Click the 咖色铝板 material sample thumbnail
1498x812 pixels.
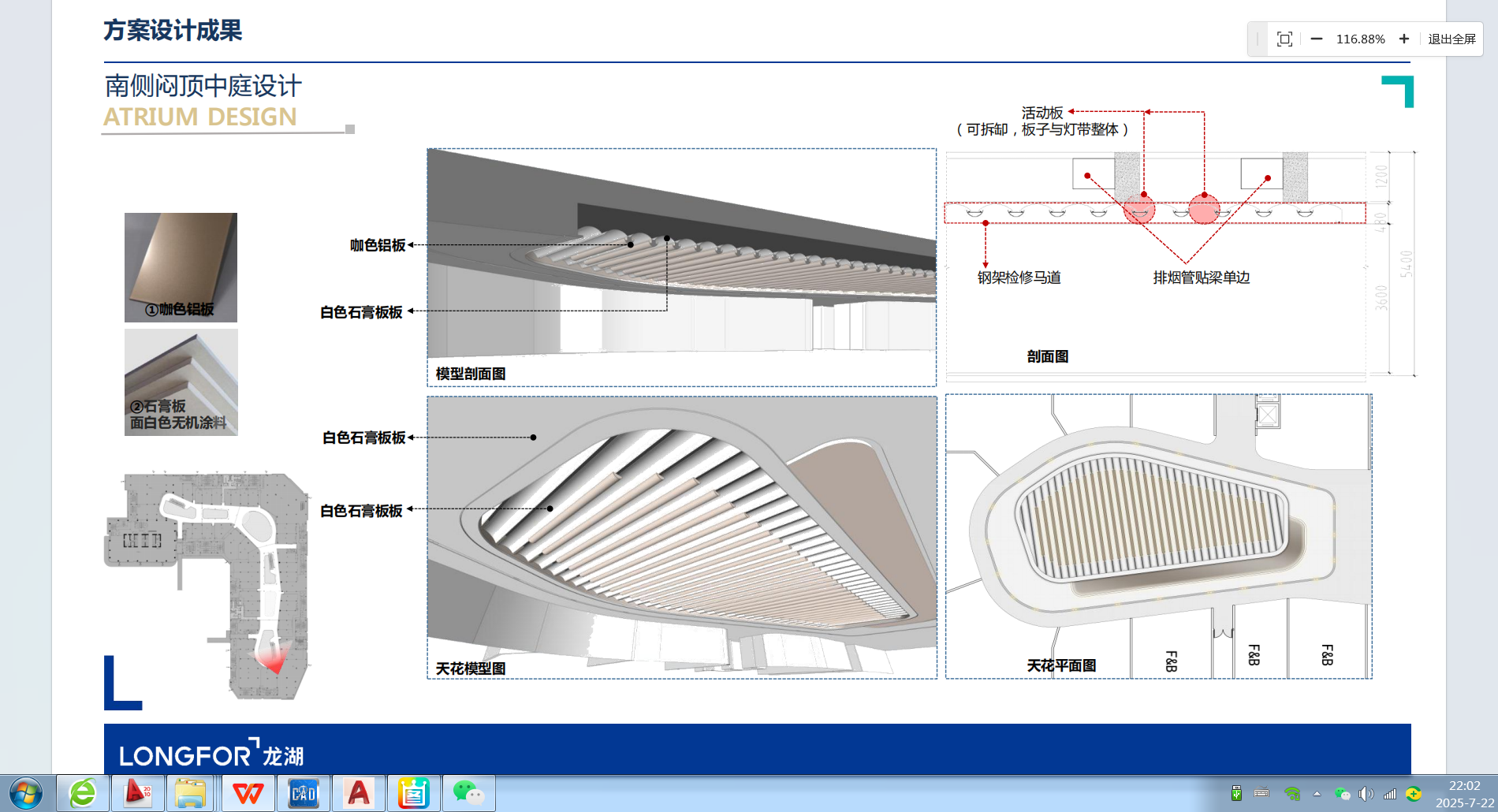click(181, 267)
